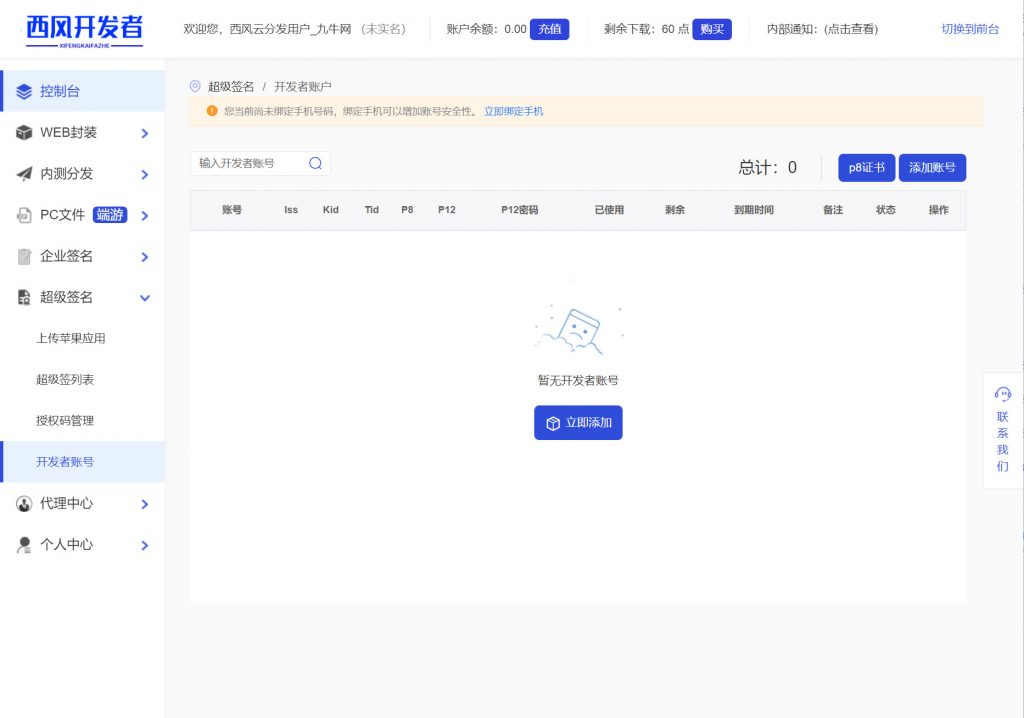Click the 立即绑定手机 link
The image size is (1024, 718).
[x=513, y=111]
